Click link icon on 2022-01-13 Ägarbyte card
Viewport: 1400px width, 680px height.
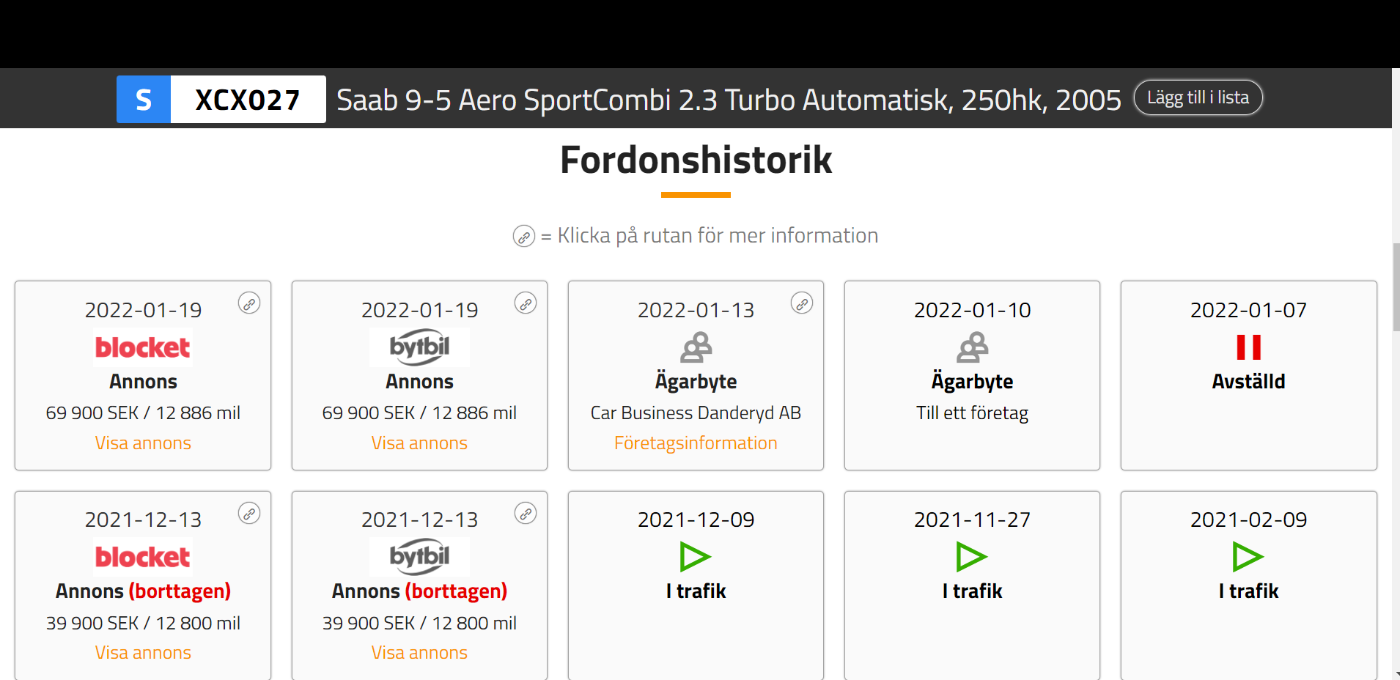tap(802, 303)
